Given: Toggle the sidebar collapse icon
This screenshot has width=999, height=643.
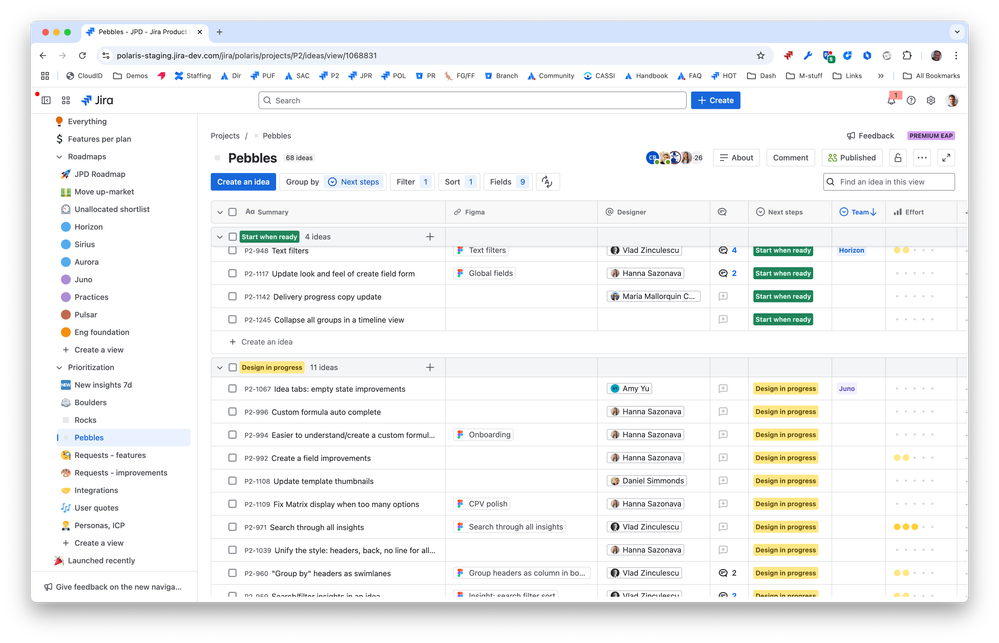Looking at the screenshot, I should point(46,100).
